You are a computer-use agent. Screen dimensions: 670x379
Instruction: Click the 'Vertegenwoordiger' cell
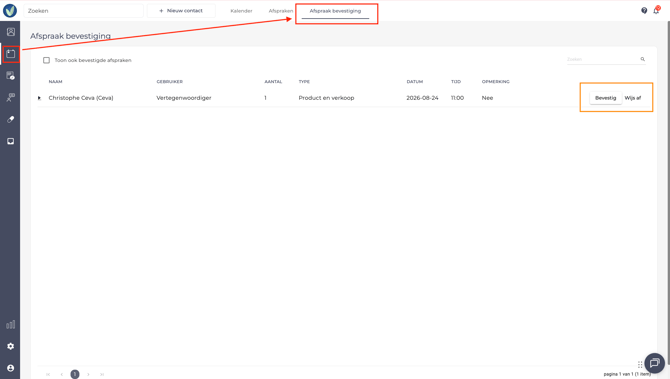184,98
